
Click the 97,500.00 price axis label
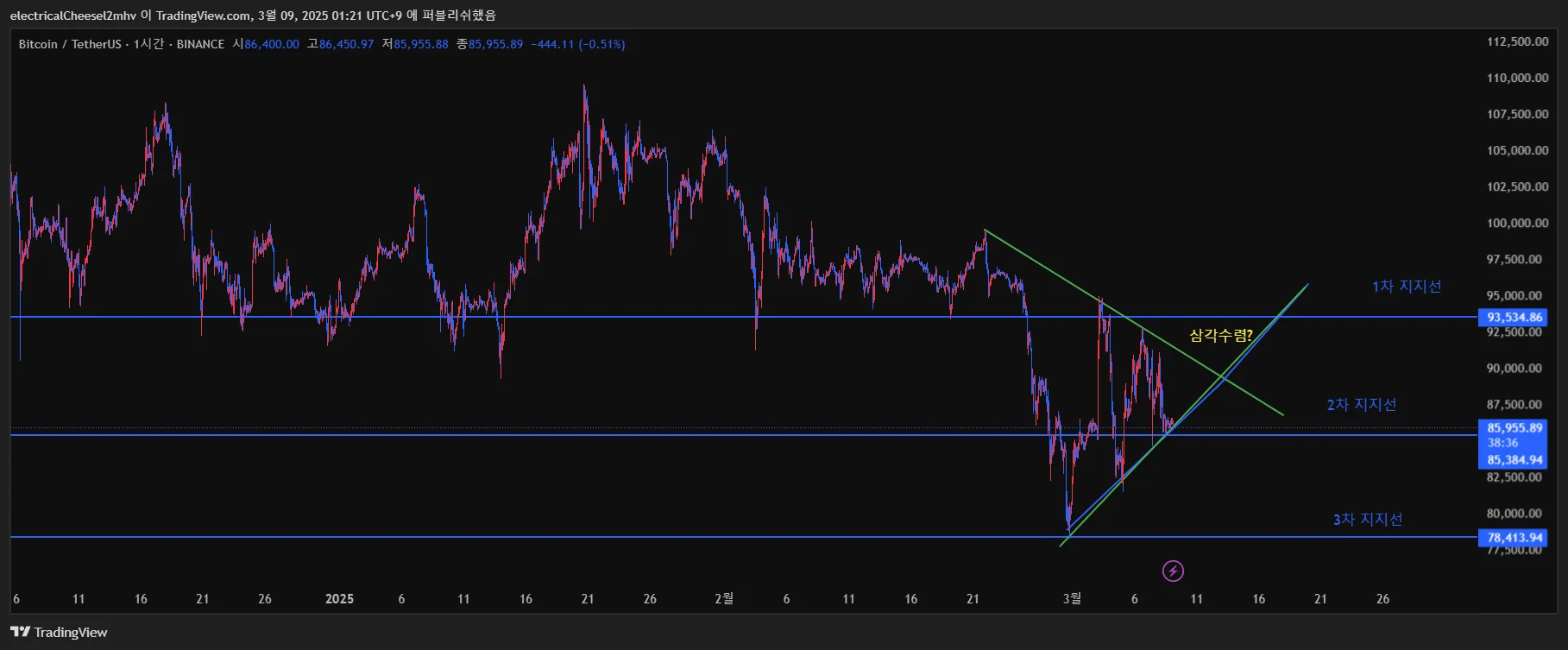coord(1514,259)
